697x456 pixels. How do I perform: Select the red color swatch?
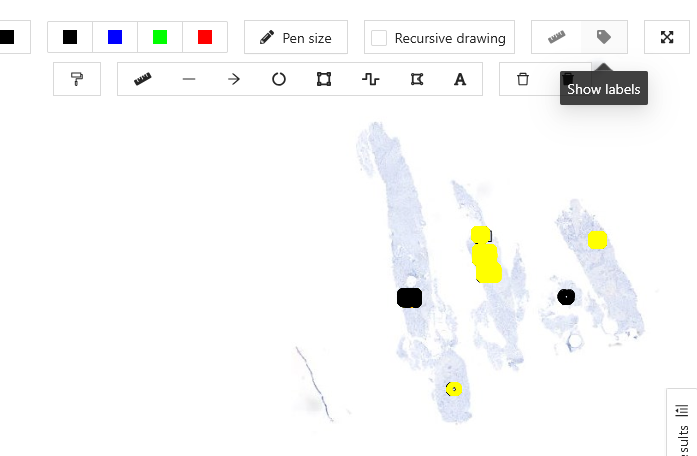(x=205, y=37)
